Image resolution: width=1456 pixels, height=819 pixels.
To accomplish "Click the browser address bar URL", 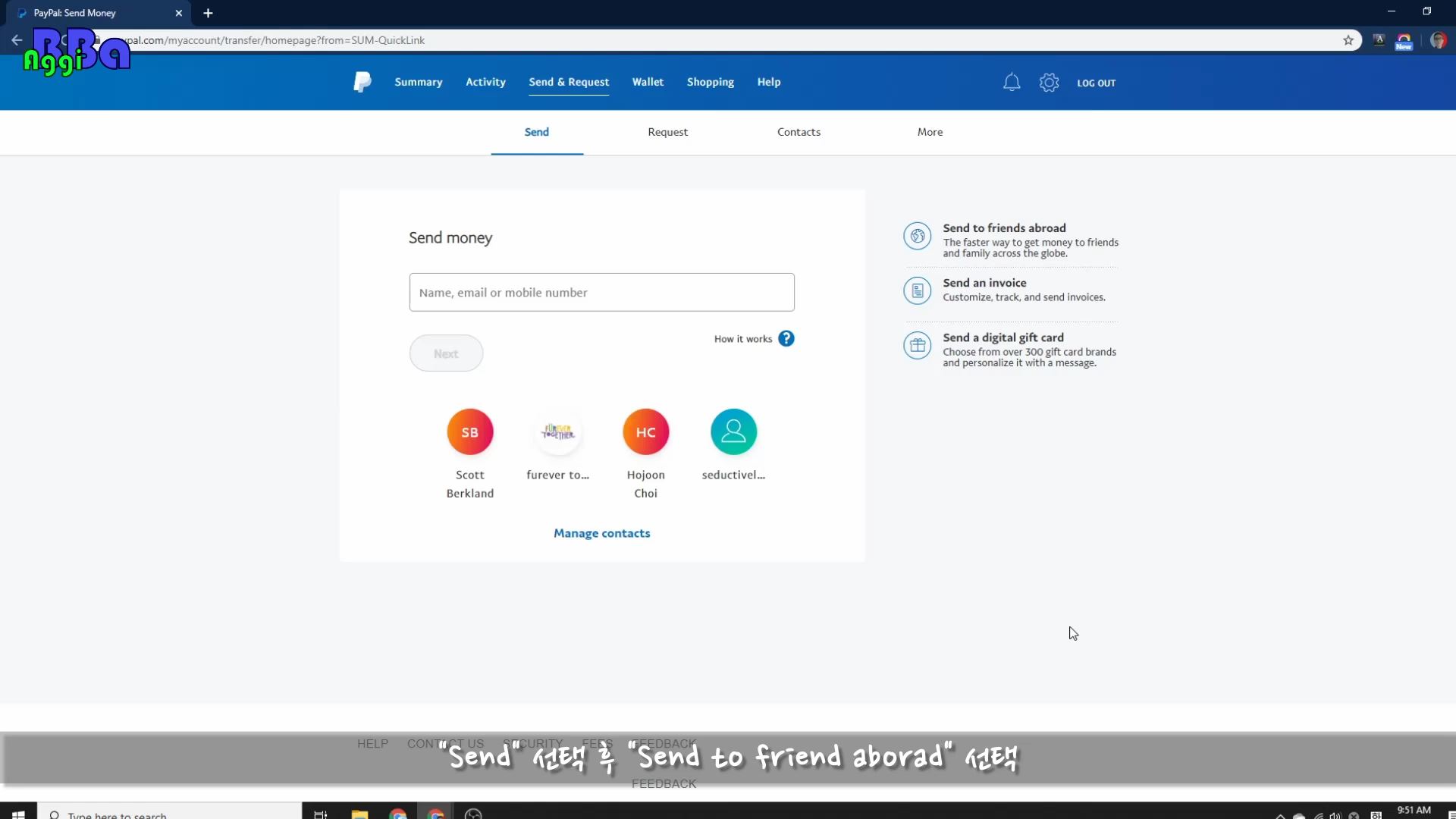I will [728, 40].
